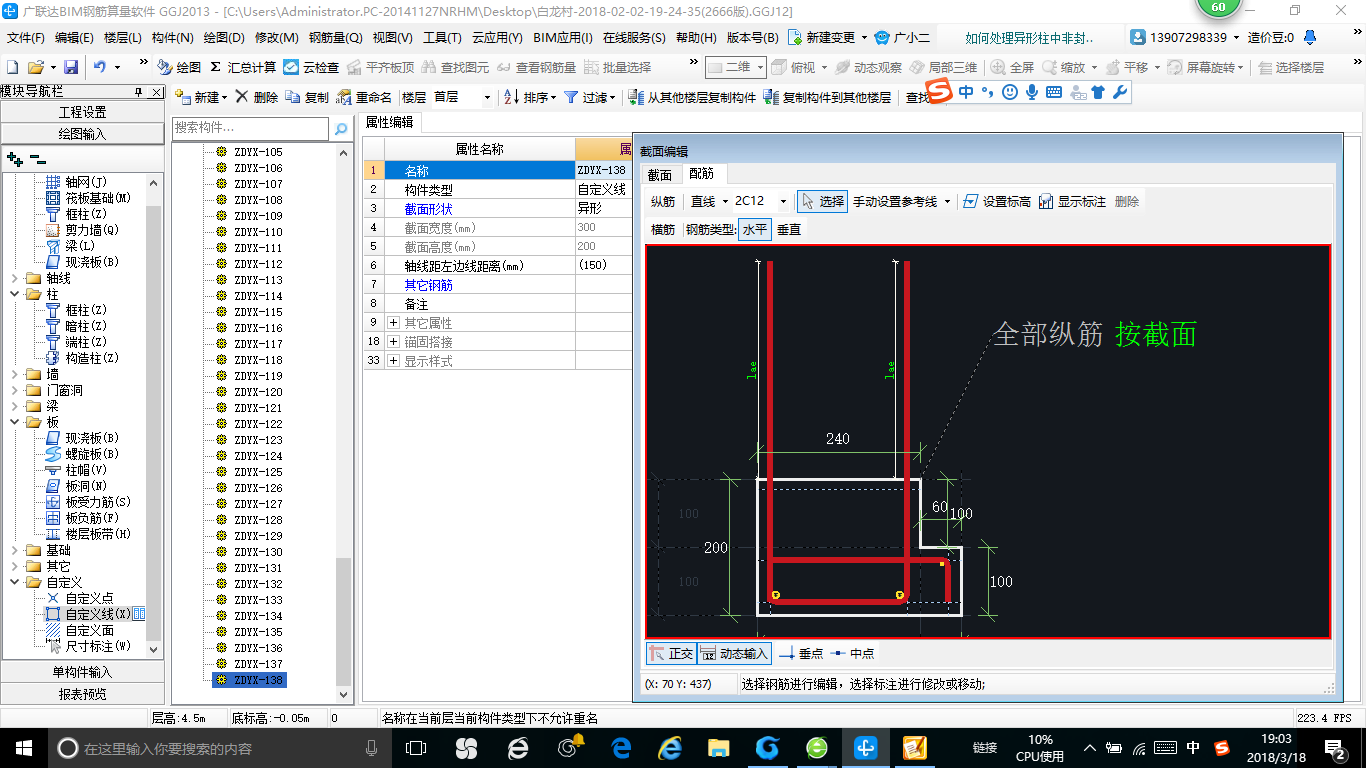Click 全屏 full screen tool

click(x=1012, y=67)
